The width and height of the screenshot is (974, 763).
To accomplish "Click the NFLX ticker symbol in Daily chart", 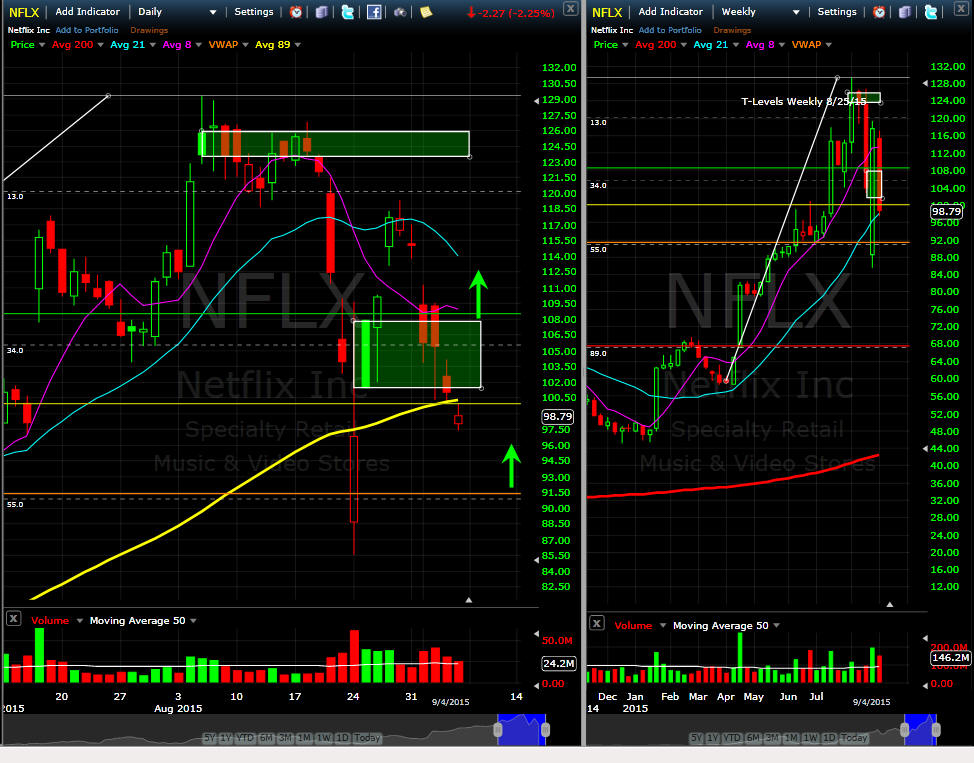I will [x=24, y=12].
